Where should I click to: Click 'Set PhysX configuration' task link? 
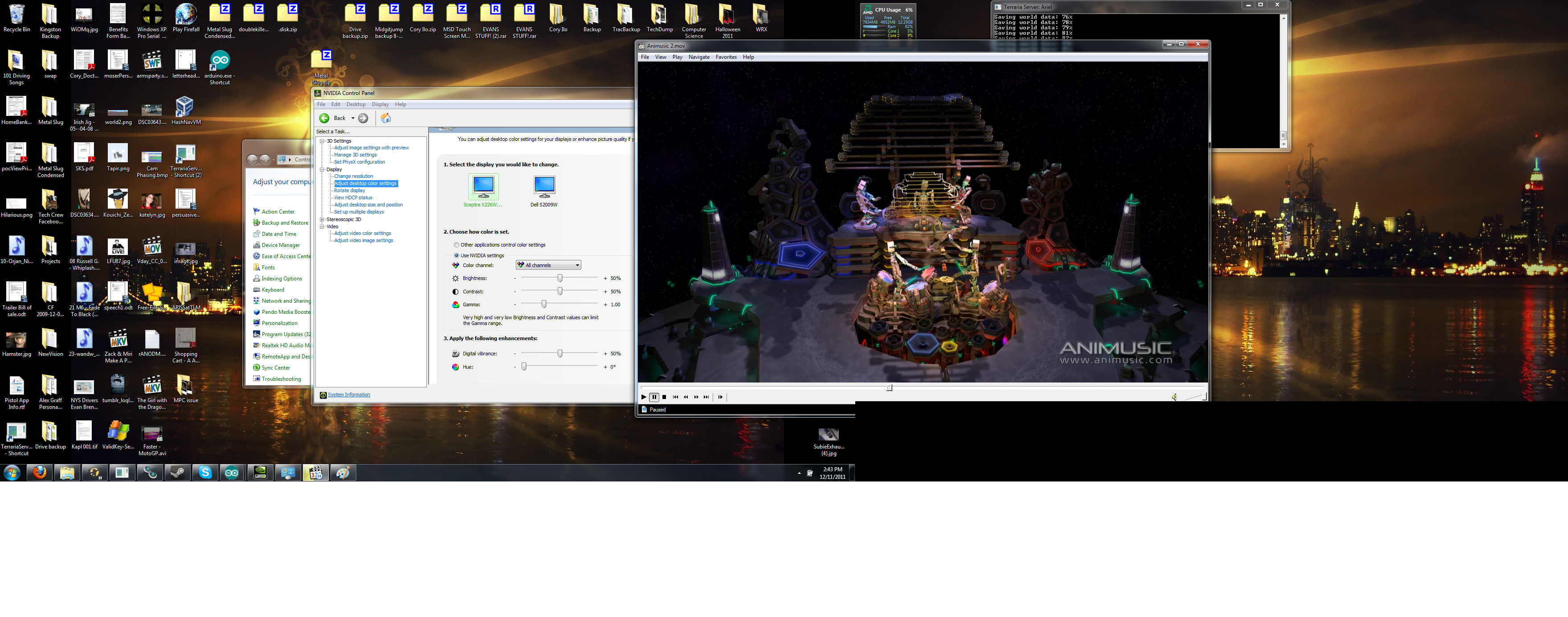[360, 162]
